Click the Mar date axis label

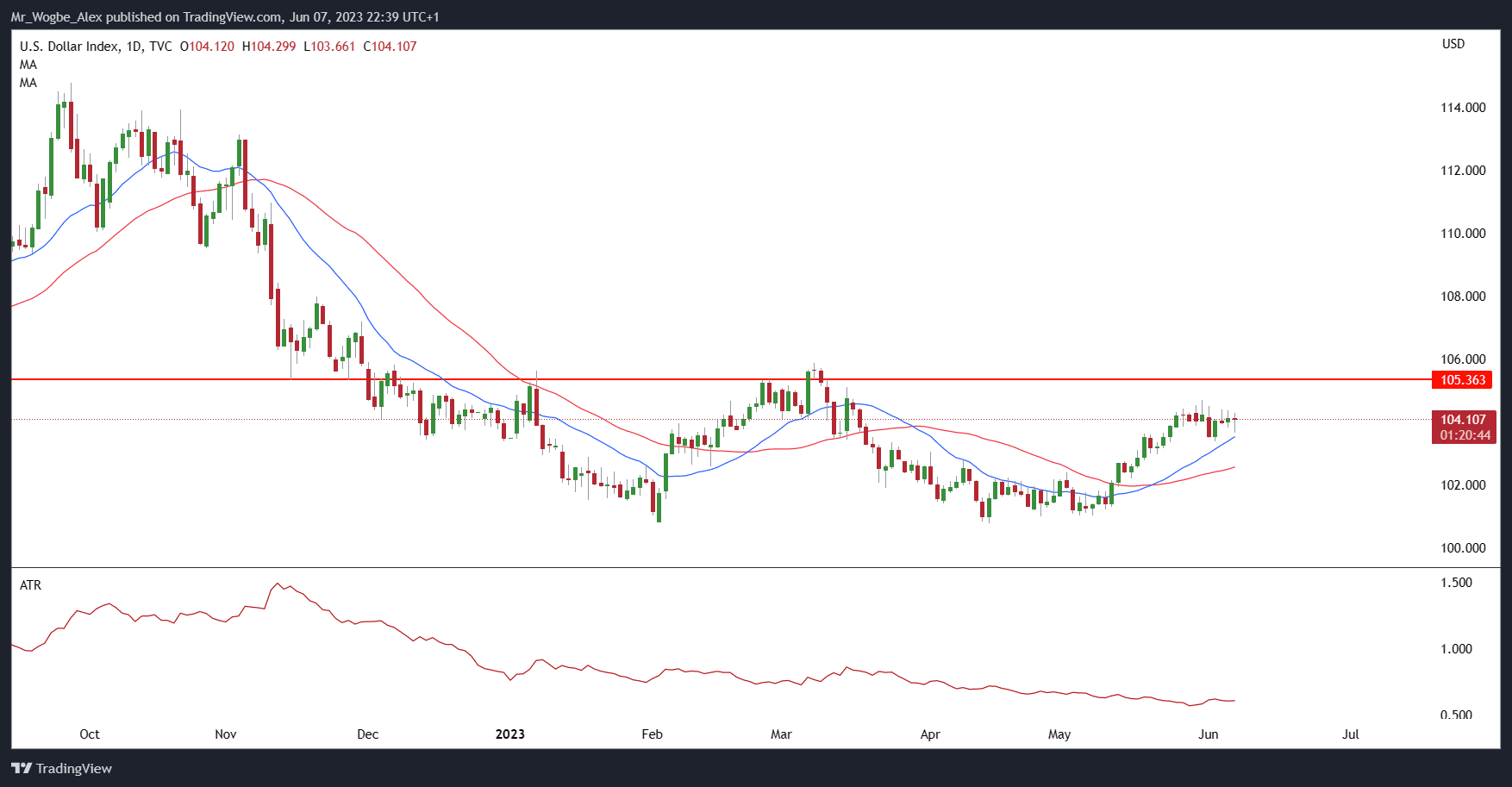click(x=781, y=734)
